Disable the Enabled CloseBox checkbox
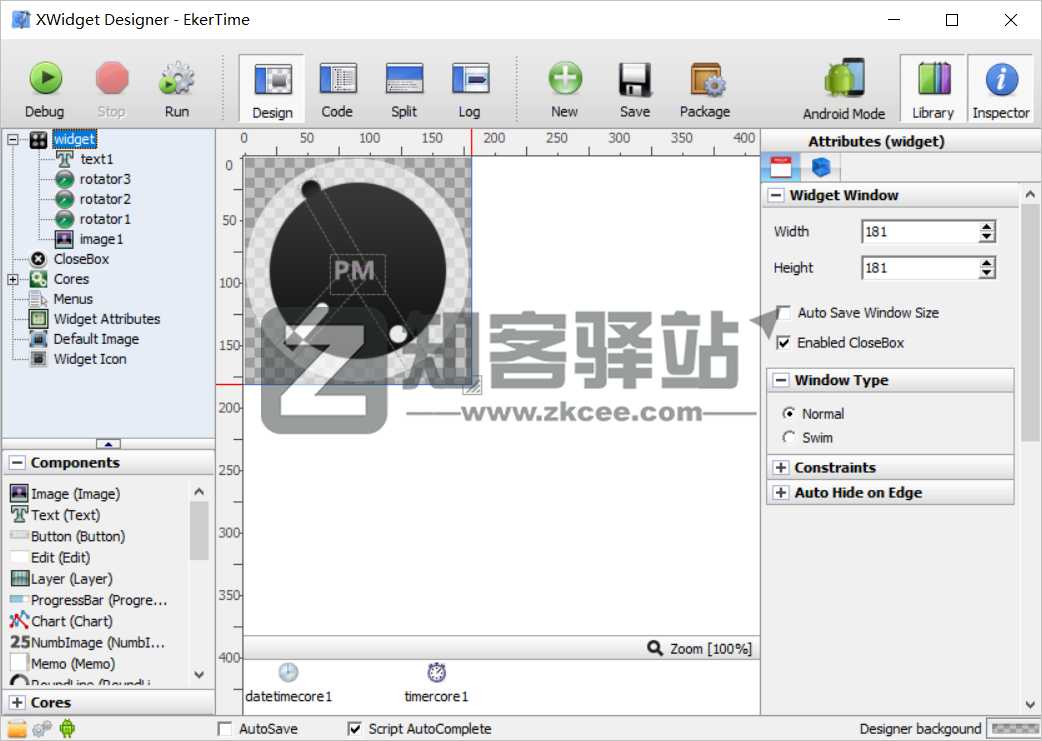The height and width of the screenshot is (741, 1042). pyautogui.click(x=785, y=342)
